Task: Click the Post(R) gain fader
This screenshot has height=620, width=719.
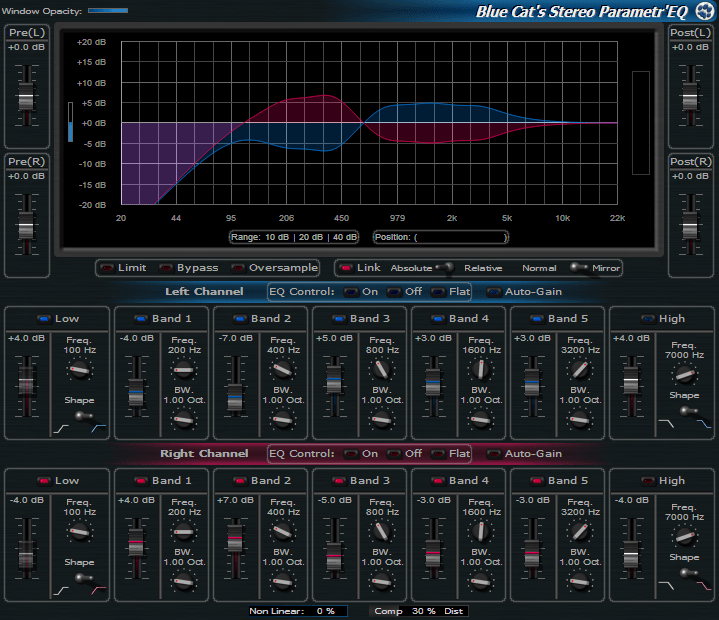Action: pyautogui.click(x=690, y=226)
